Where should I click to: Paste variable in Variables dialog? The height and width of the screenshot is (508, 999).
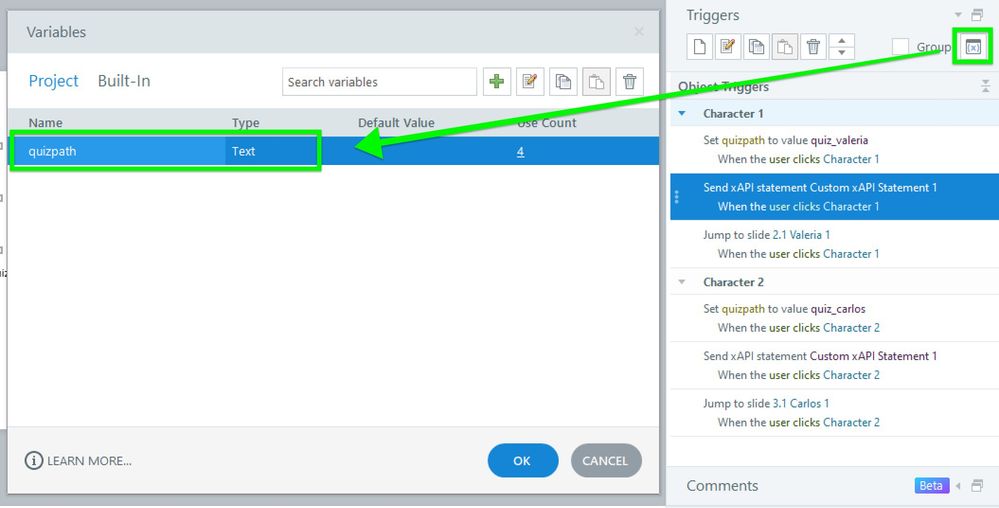[596, 82]
